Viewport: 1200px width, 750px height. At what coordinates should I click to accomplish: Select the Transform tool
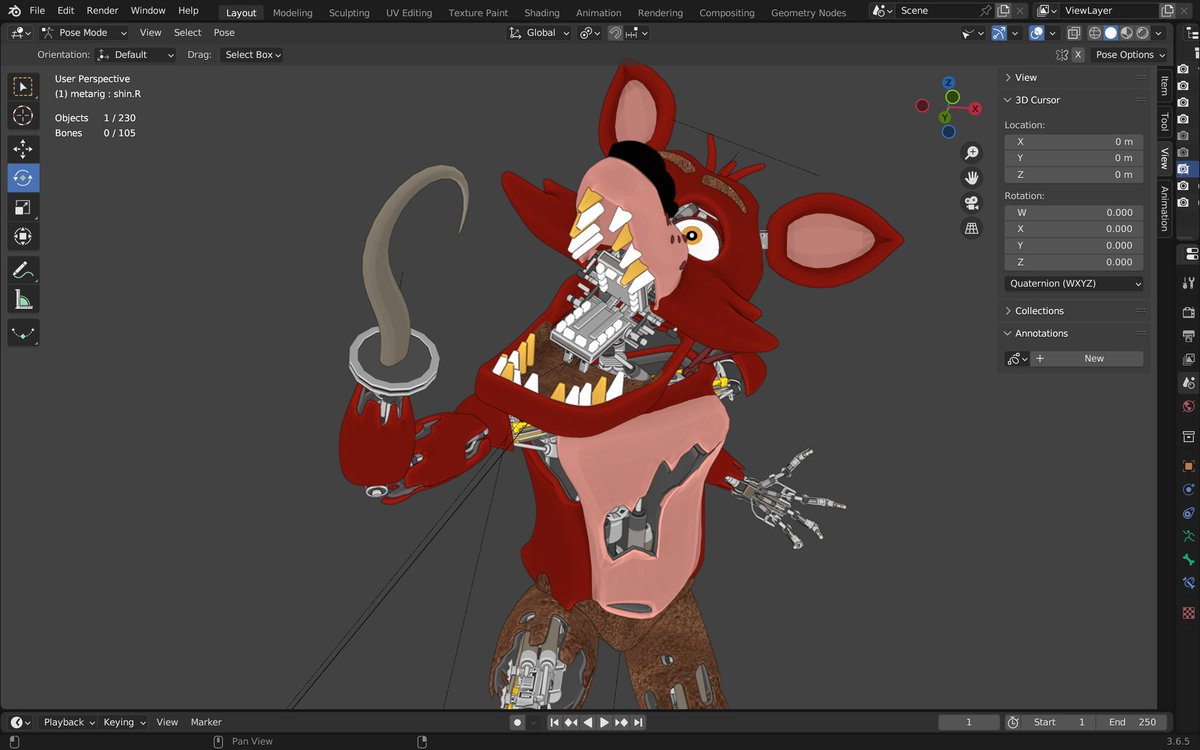pos(23,237)
